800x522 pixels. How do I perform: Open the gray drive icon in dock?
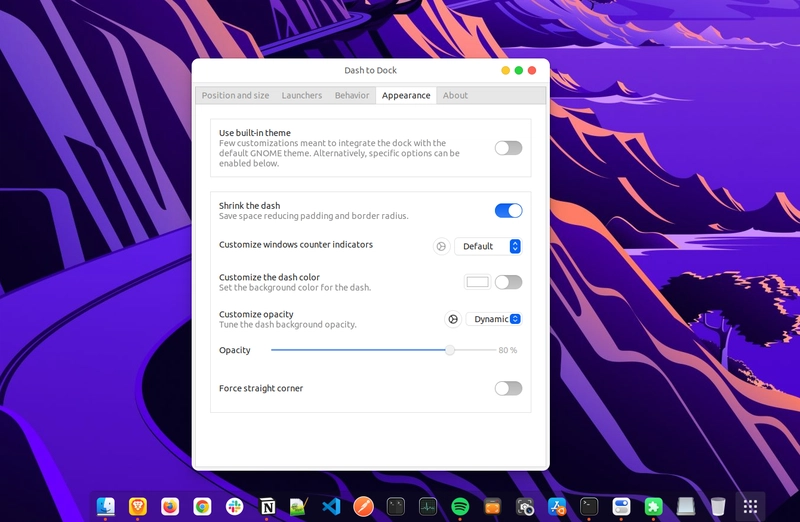coord(686,506)
